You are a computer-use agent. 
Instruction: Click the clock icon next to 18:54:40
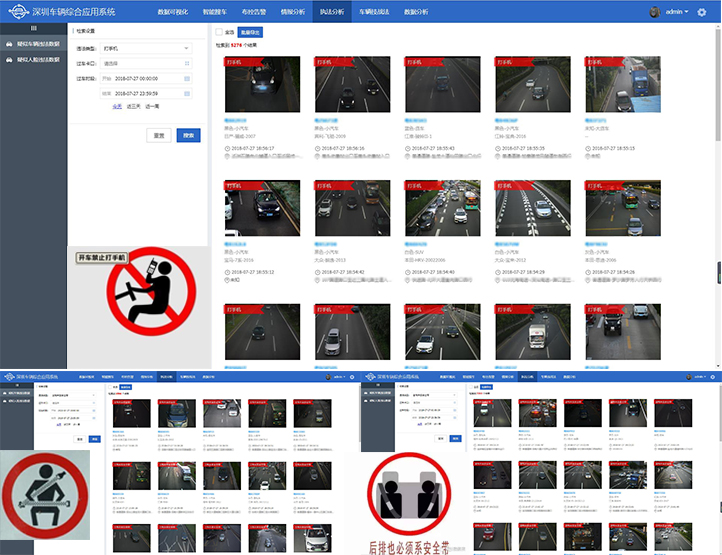tap(408, 272)
